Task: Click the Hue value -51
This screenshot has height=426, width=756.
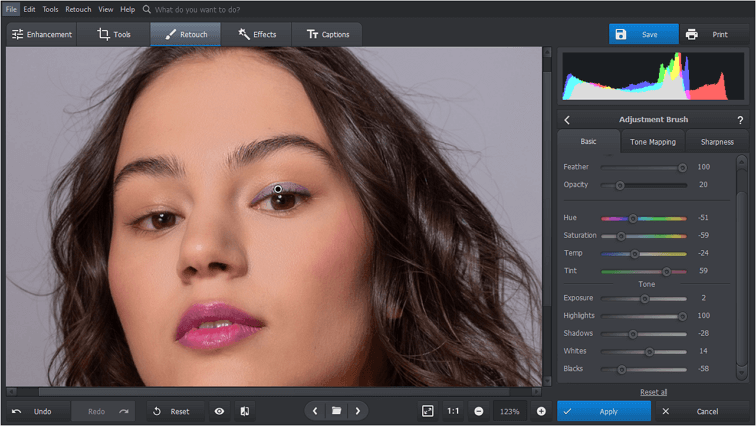Action: 703,218
